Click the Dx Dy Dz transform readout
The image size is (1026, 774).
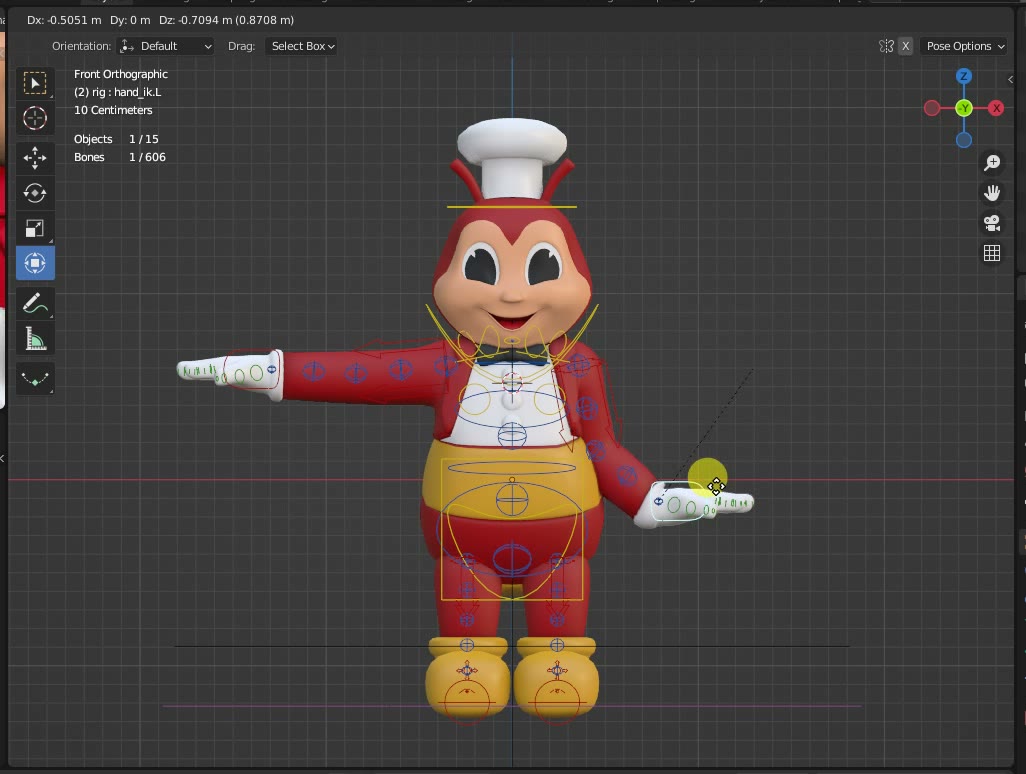coord(160,20)
